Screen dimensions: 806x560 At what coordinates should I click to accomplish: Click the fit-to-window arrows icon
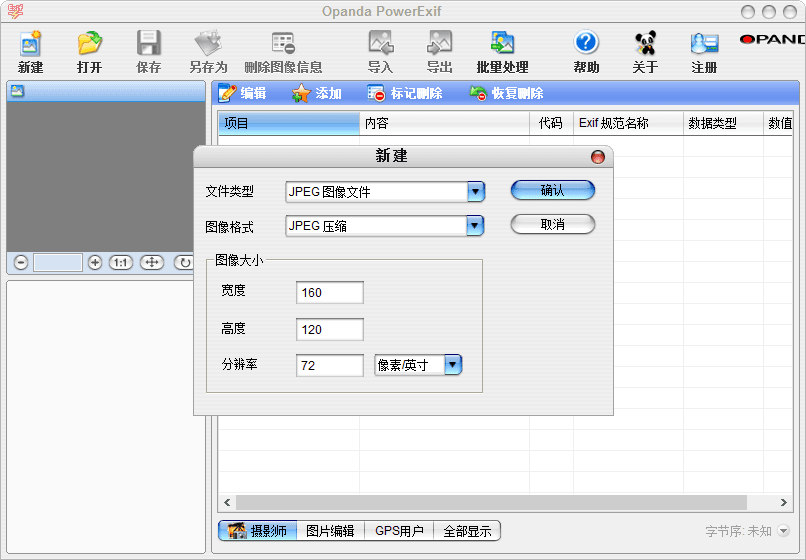coord(152,263)
